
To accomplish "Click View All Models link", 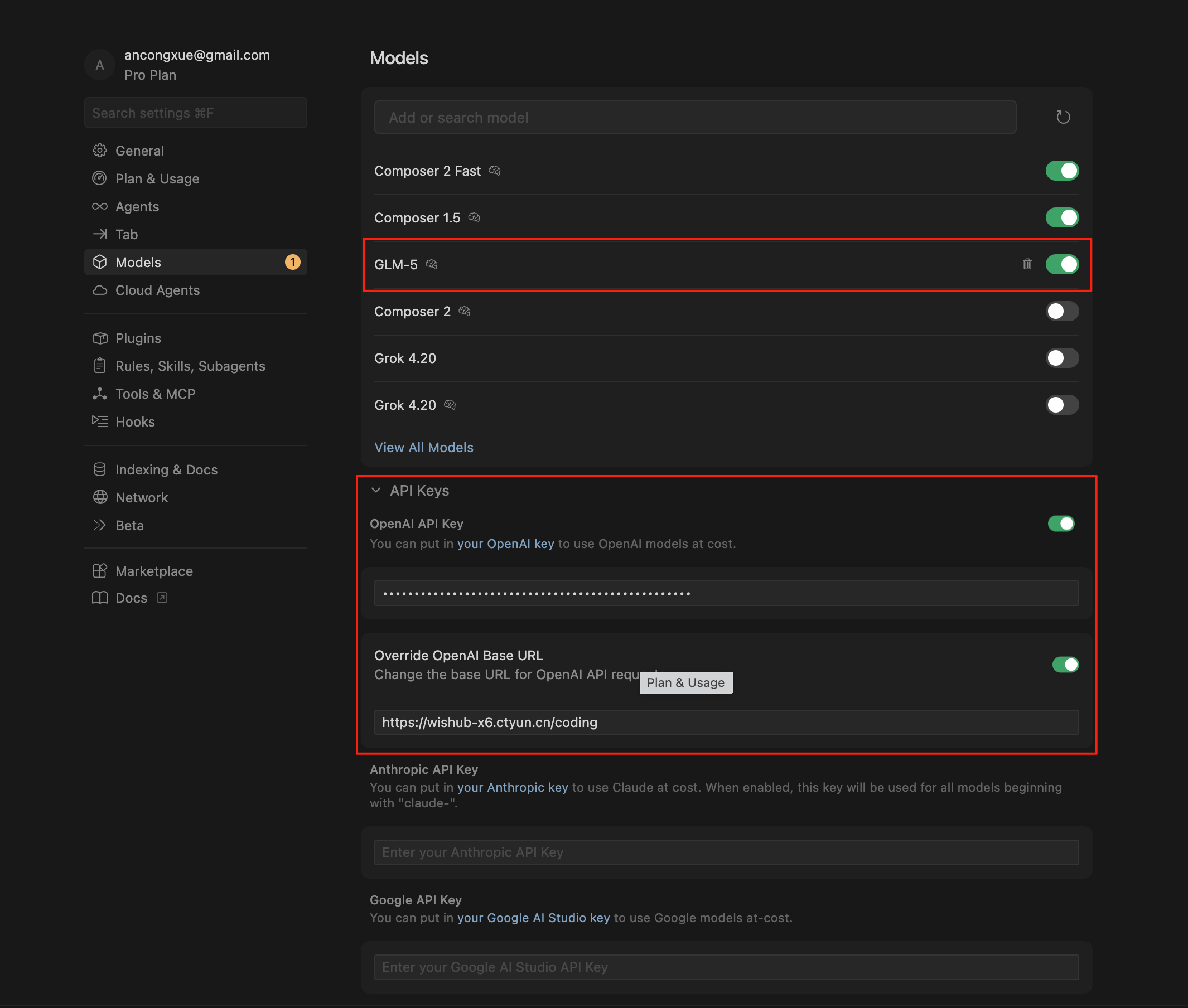I will pos(424,448).
